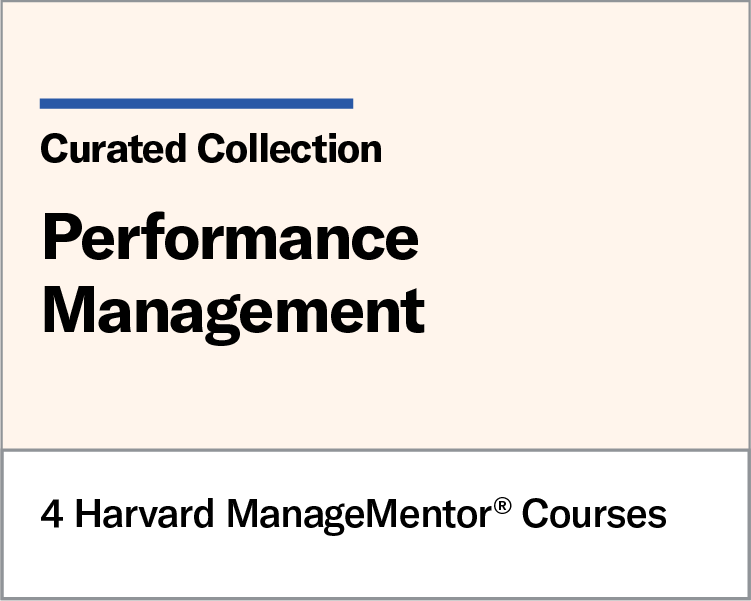Click the numeral 4 in the footer

(x=52, y=514)
